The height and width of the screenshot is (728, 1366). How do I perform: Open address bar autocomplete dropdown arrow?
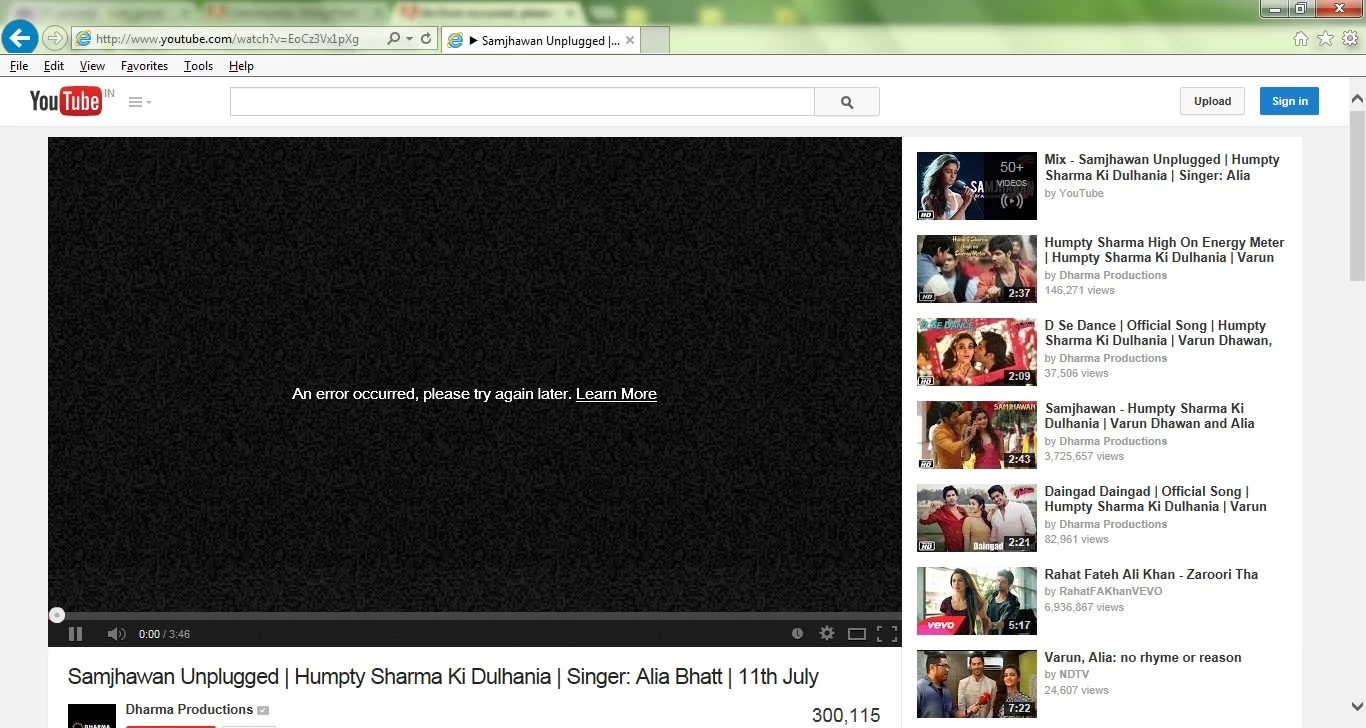point(409,39)
